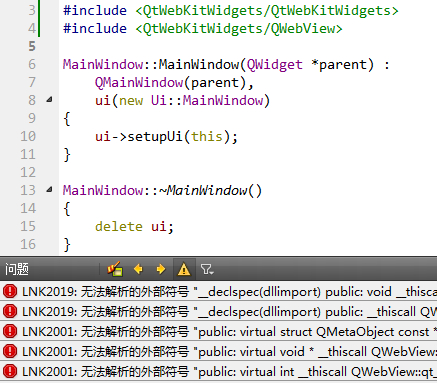Click the QtWebKitWidgets/QtWebKitWidgets include path
The image size is (437, 383).
(267, 11)
